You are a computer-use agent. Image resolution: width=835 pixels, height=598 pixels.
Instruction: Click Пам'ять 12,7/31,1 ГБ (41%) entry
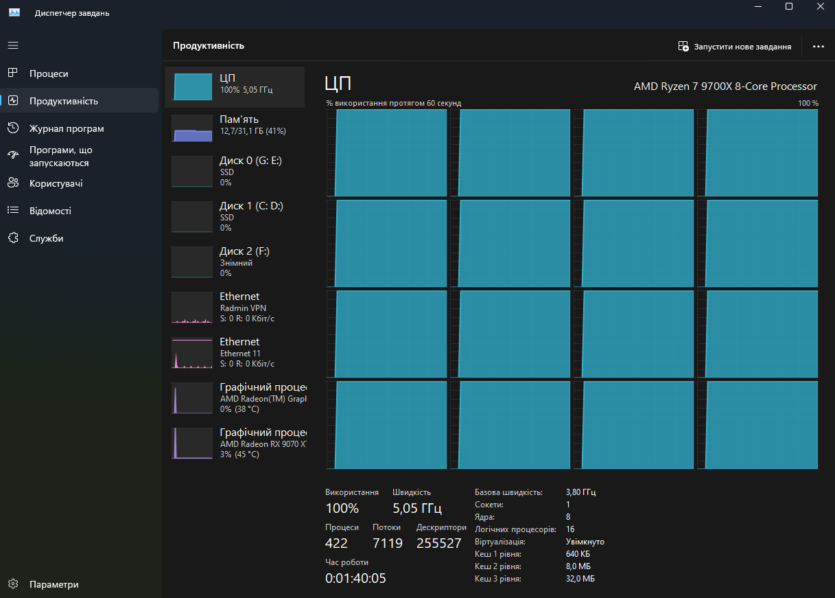235,128
